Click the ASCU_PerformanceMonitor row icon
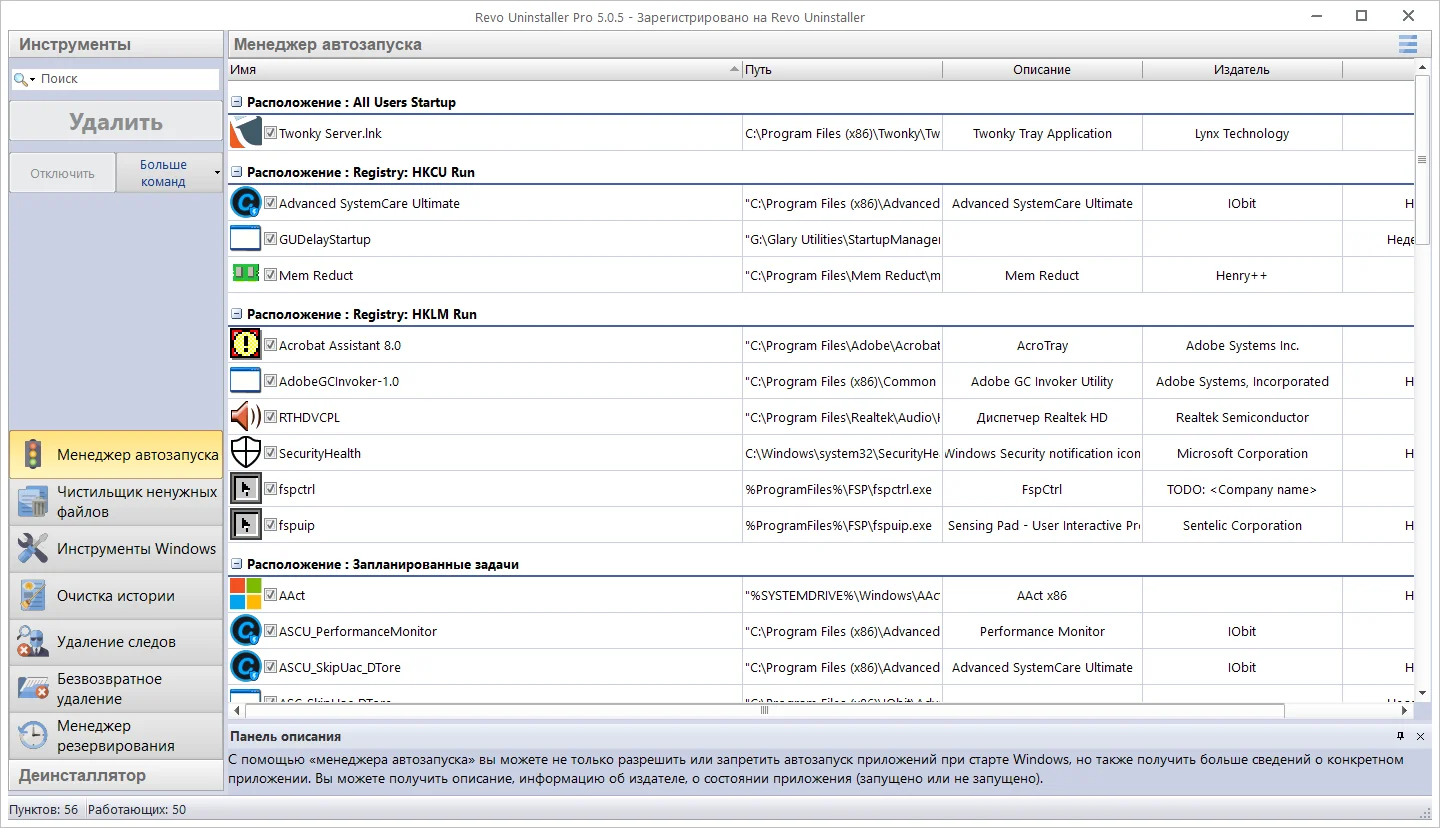This screenshot has height=828, width=1440. click(x=245, y=631)
